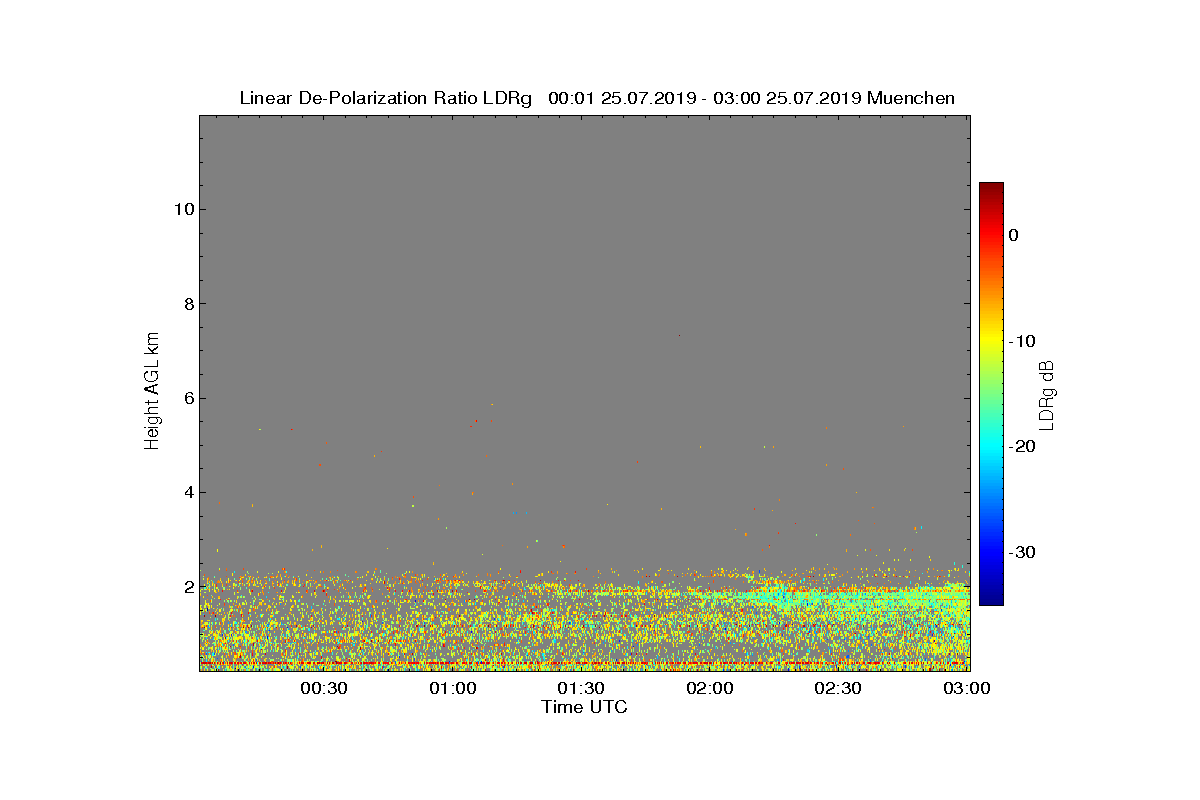1200x800 pixels.
Task: Click the 03:00 time tick label
Action: click(x=967, y=688)
